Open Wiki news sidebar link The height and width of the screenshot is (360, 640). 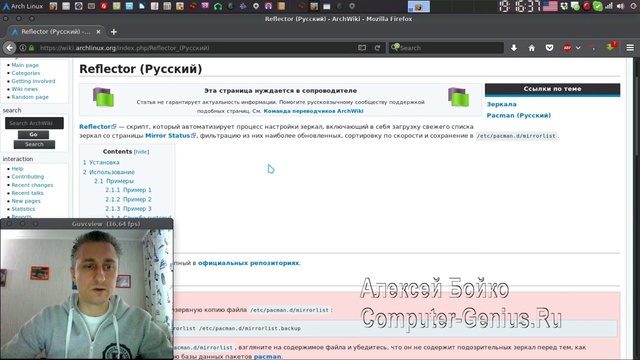(24, 89)
